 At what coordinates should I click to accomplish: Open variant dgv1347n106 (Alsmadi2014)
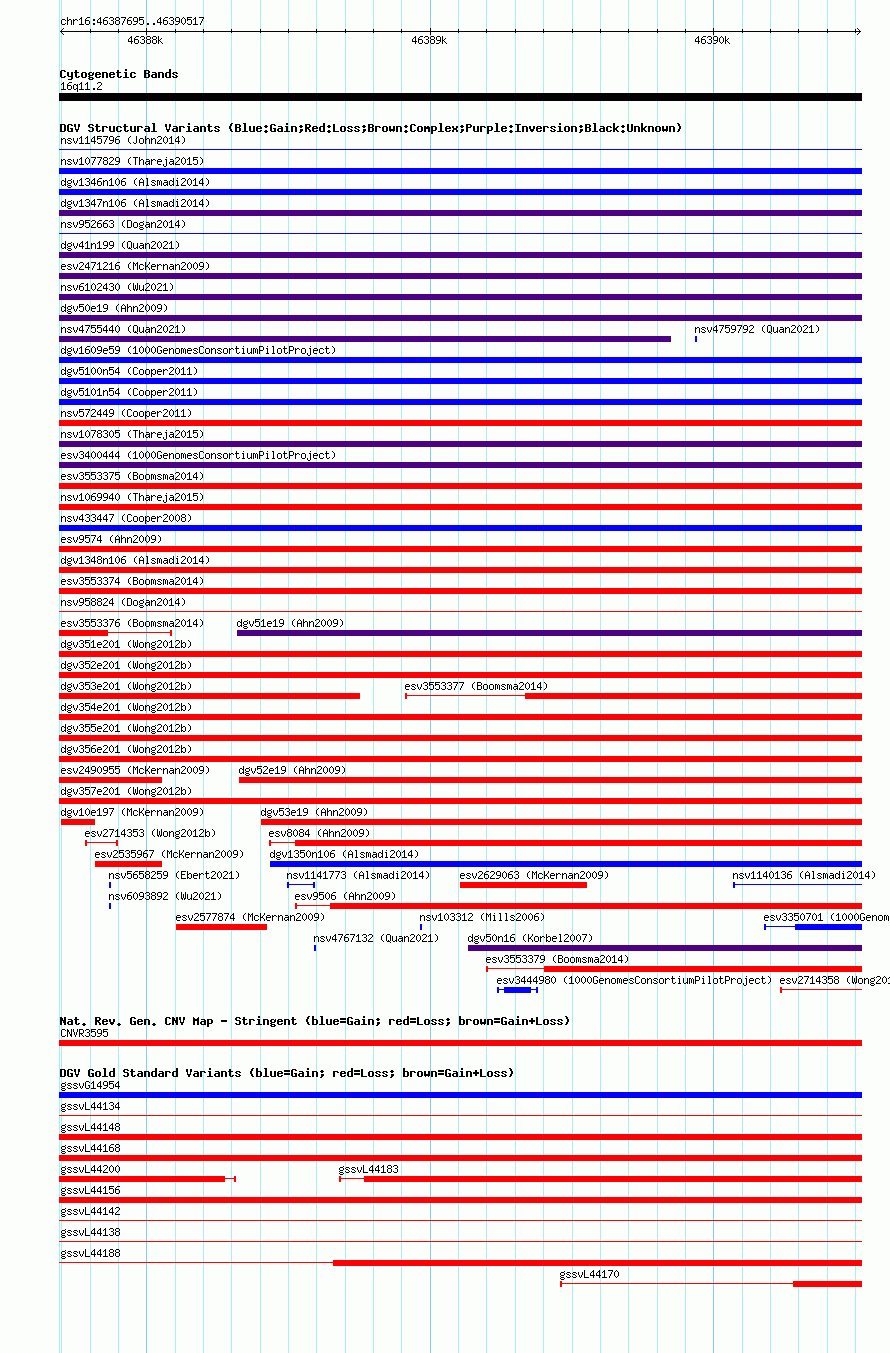coord(135,203)
